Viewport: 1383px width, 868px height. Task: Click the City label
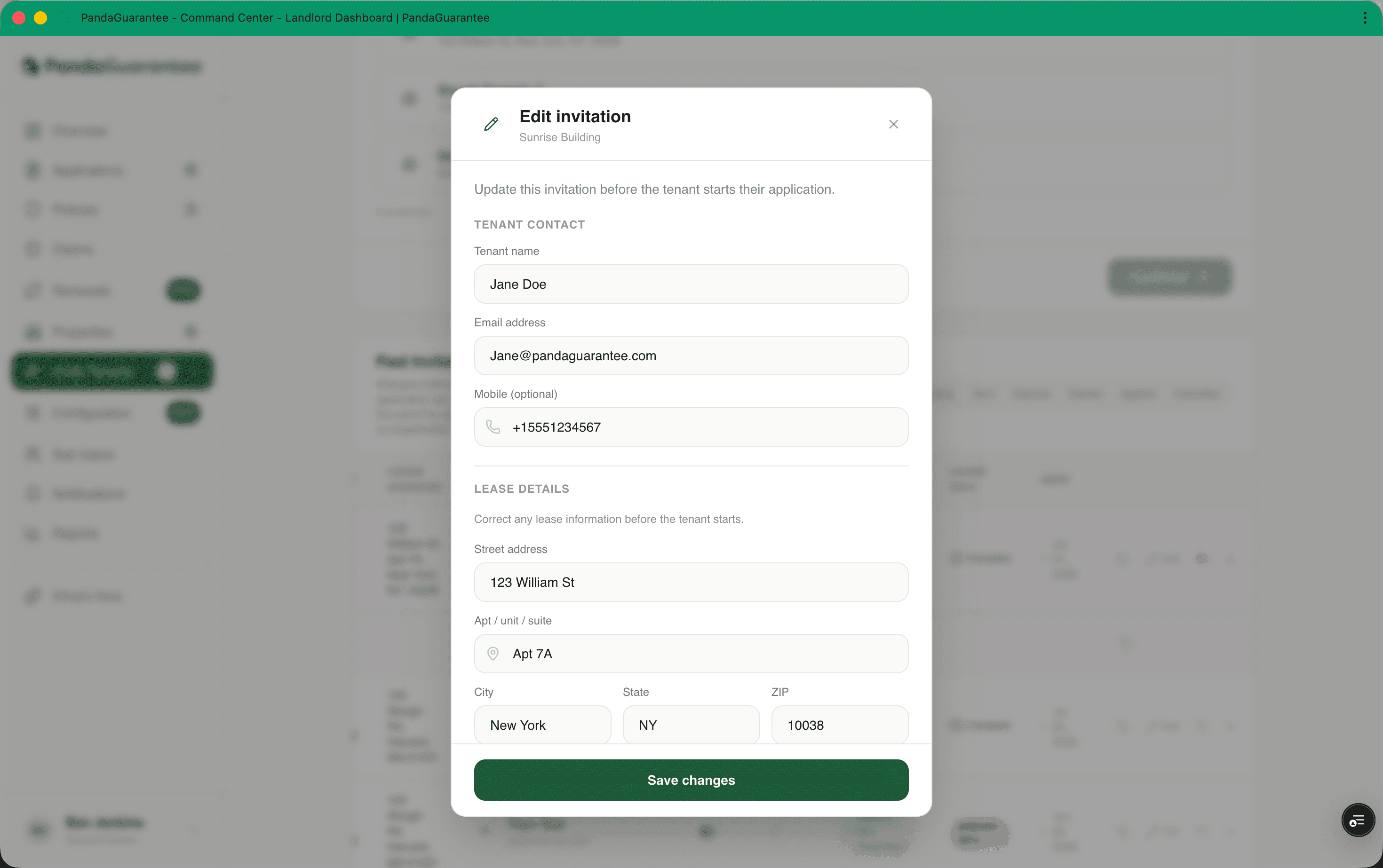tap(484, 692)
